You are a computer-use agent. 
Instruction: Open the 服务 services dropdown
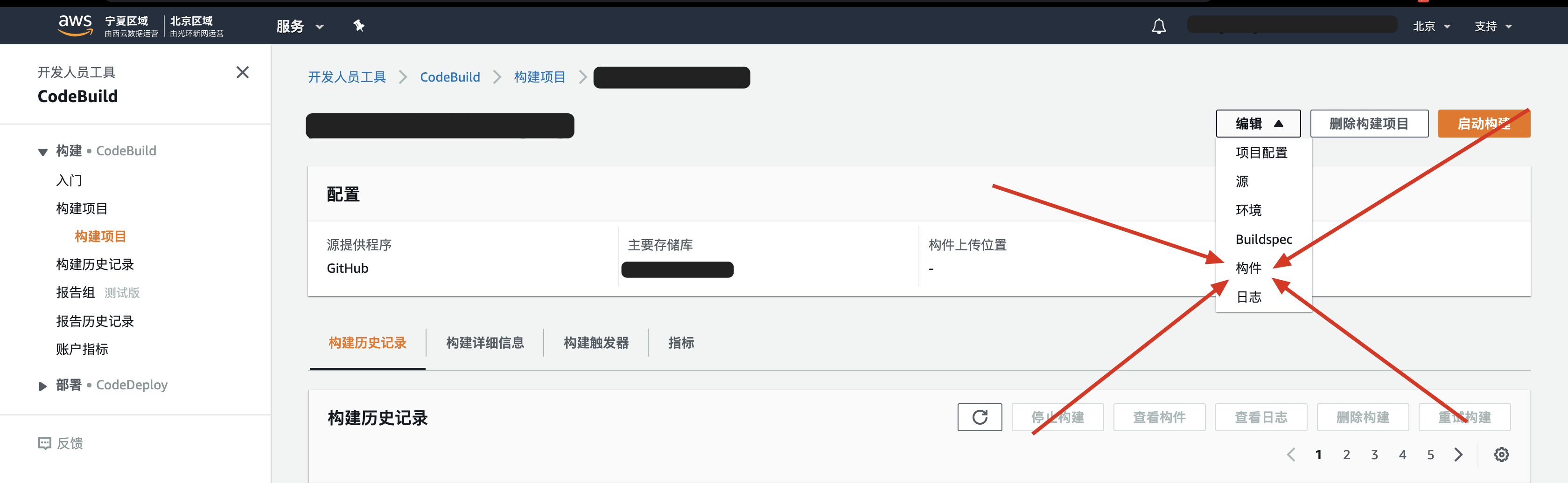(300, 26)
